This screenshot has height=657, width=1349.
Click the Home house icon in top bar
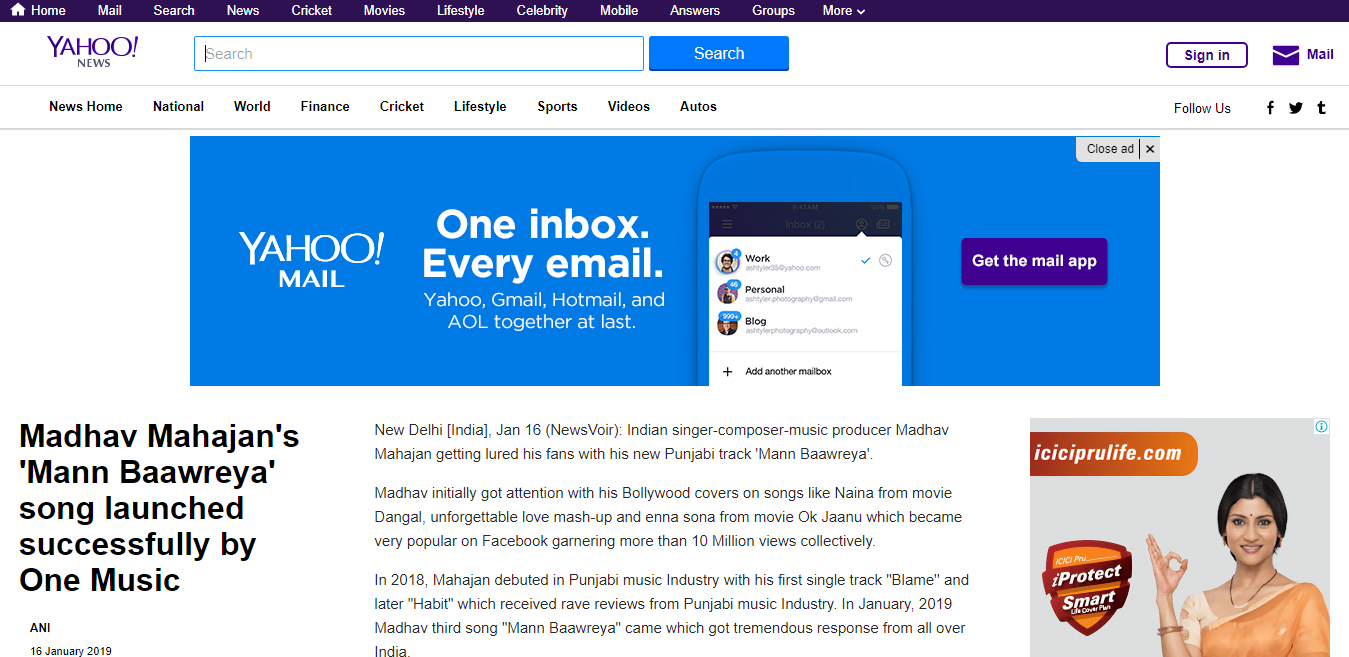tap(18, 10)
